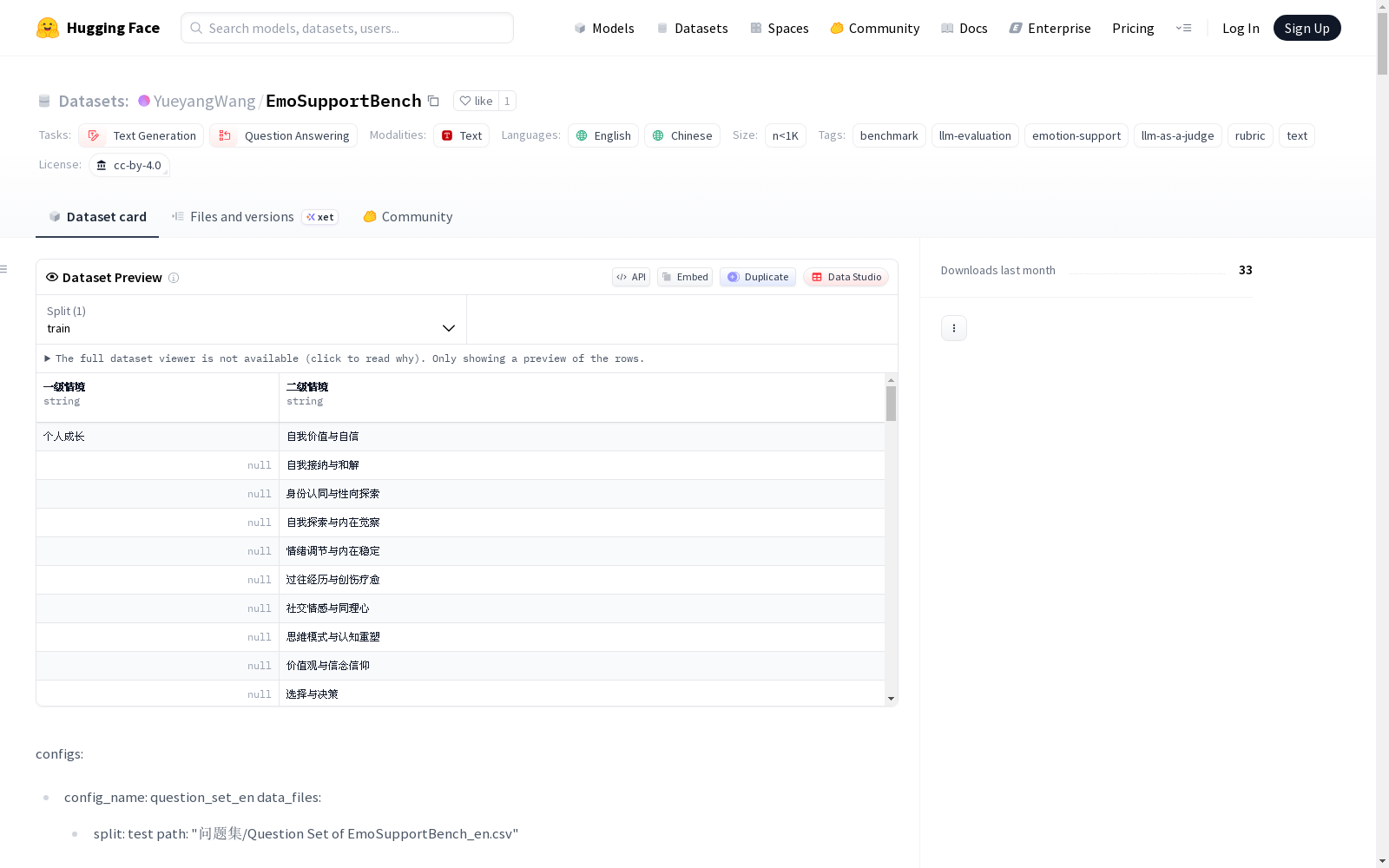The width and height of the screenshot is (1389, 868).
Task: Open the Pricing page link
Action: [1133, 28]
